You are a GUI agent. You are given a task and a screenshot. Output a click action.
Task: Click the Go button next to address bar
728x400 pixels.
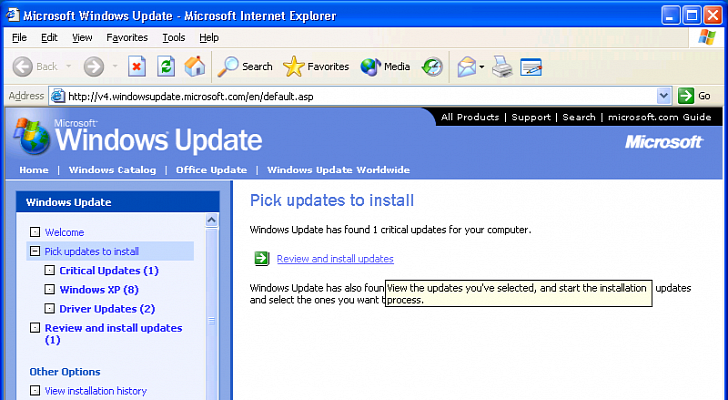tap(695, 96)
